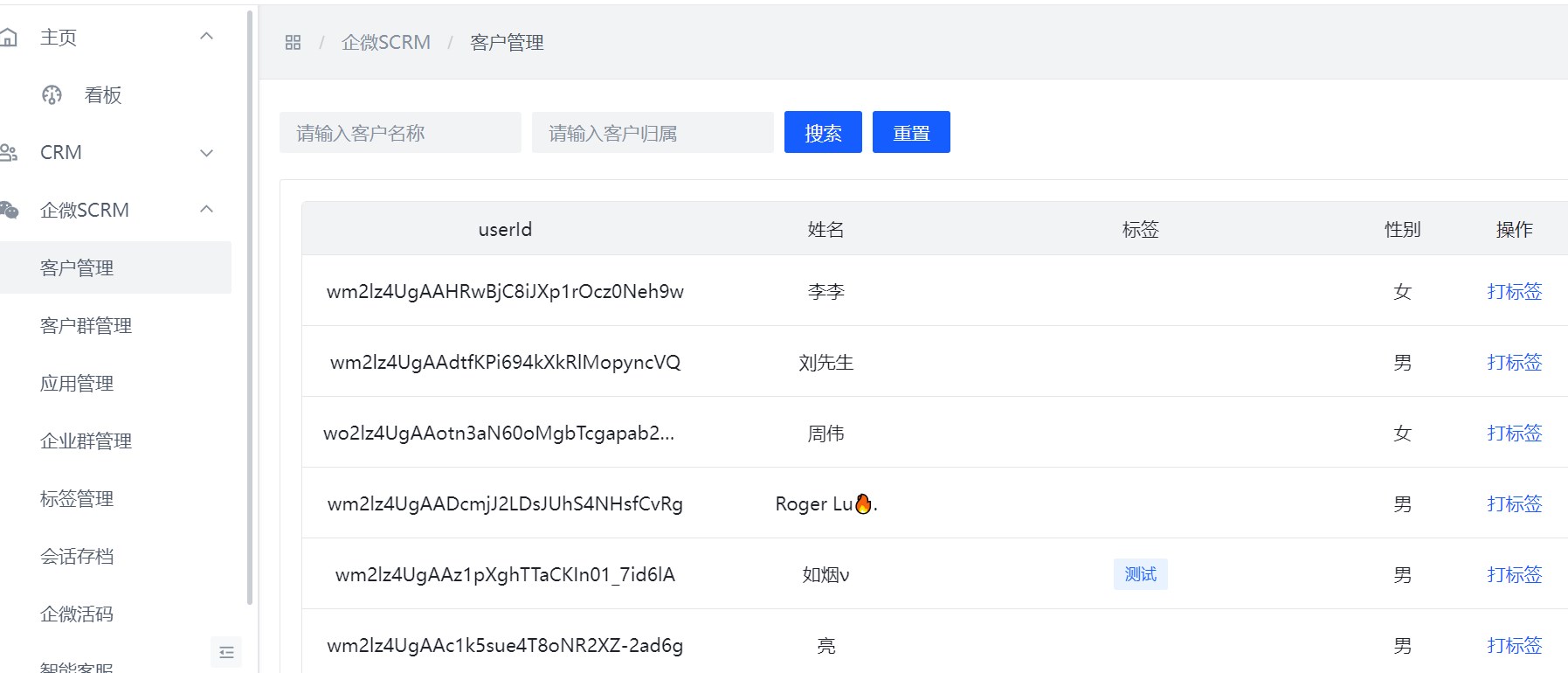Click the name 亮

coord(825,645)
